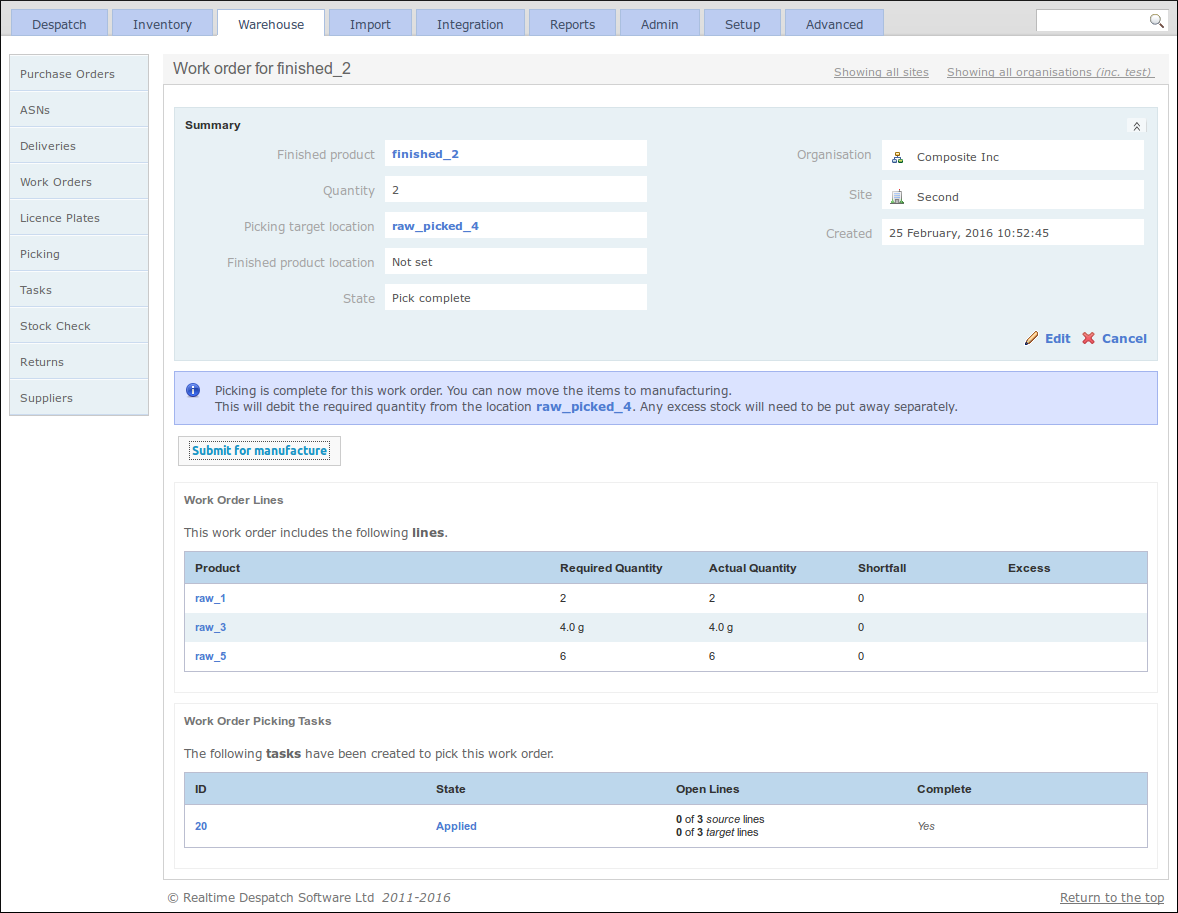This screenshot has width=1178, height=913.
Task: Open Deliveries in sidebar
Action: point(79,146)
